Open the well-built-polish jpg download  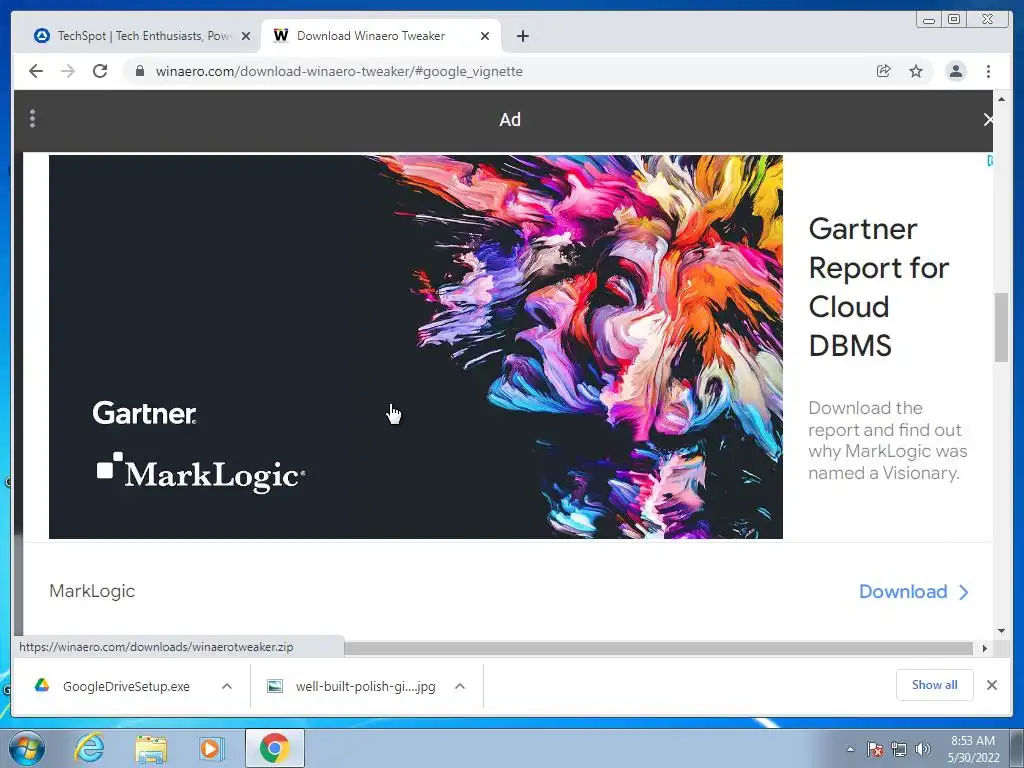pyautogui.click(x=352, y=686)
